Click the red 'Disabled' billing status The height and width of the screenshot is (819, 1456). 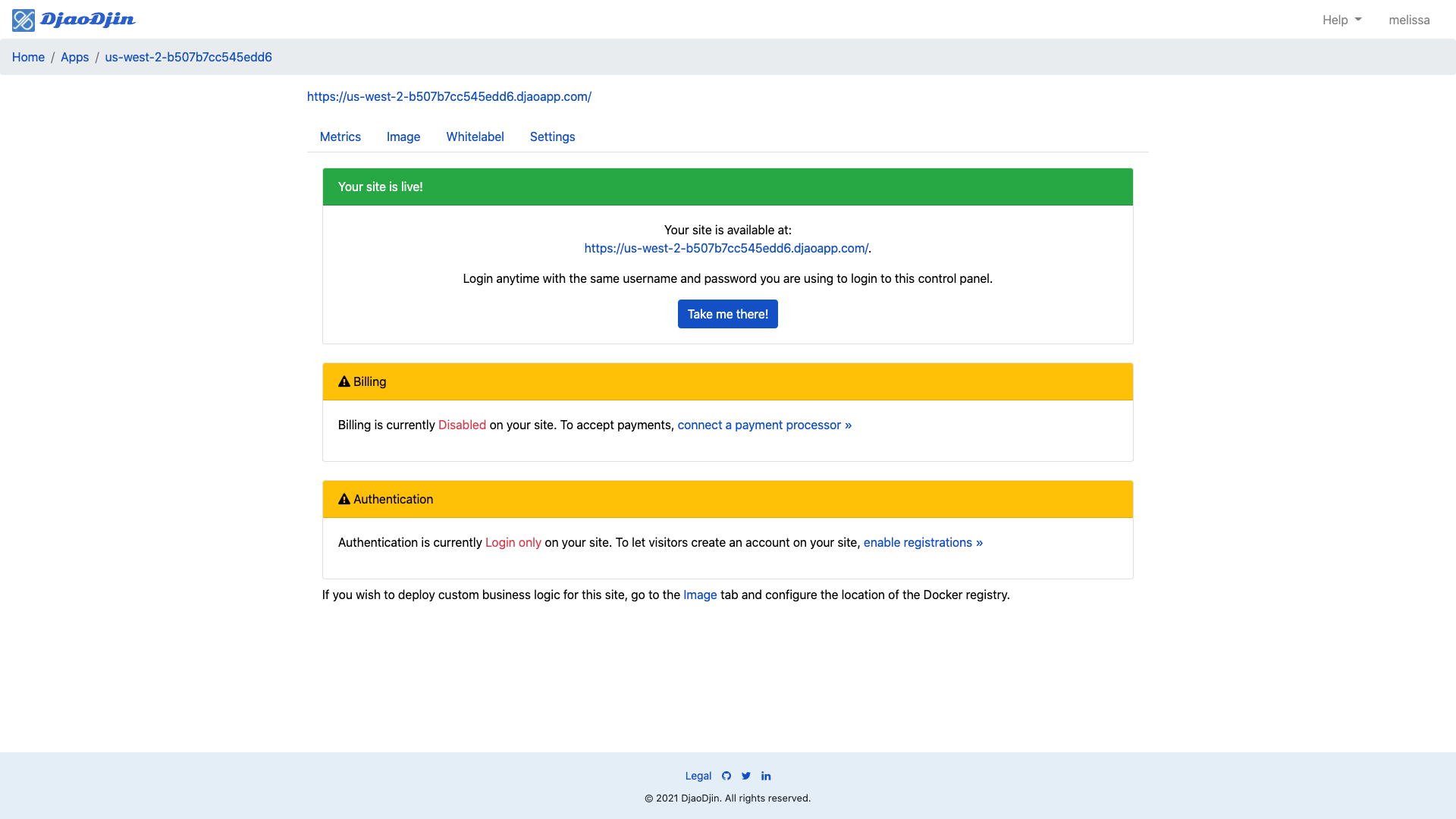462,425
